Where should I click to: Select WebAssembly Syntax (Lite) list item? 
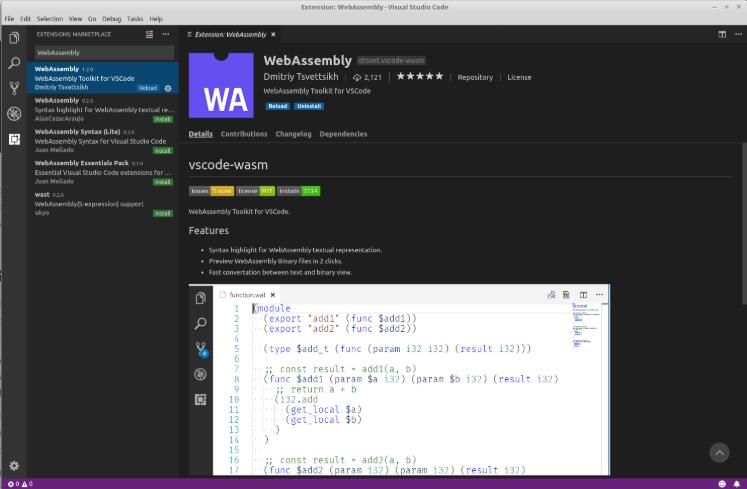point(103,141)
